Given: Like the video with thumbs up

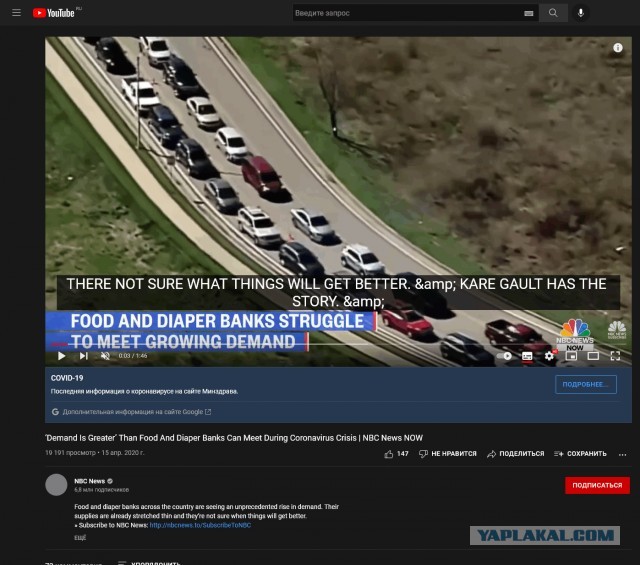Looking at the screenshot, I should pos(389,454).
